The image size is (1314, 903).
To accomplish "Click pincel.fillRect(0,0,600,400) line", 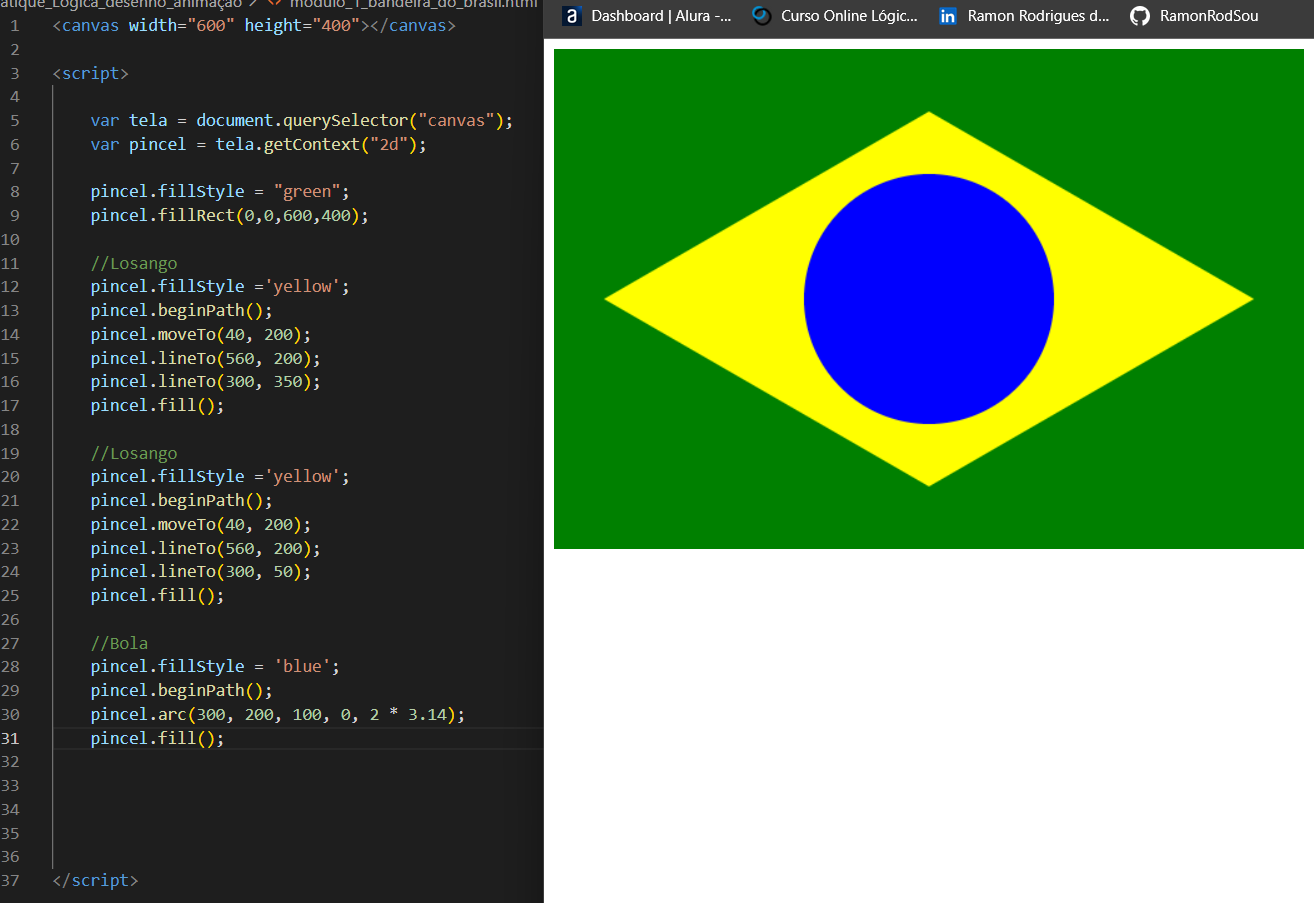I will point(229,215).
